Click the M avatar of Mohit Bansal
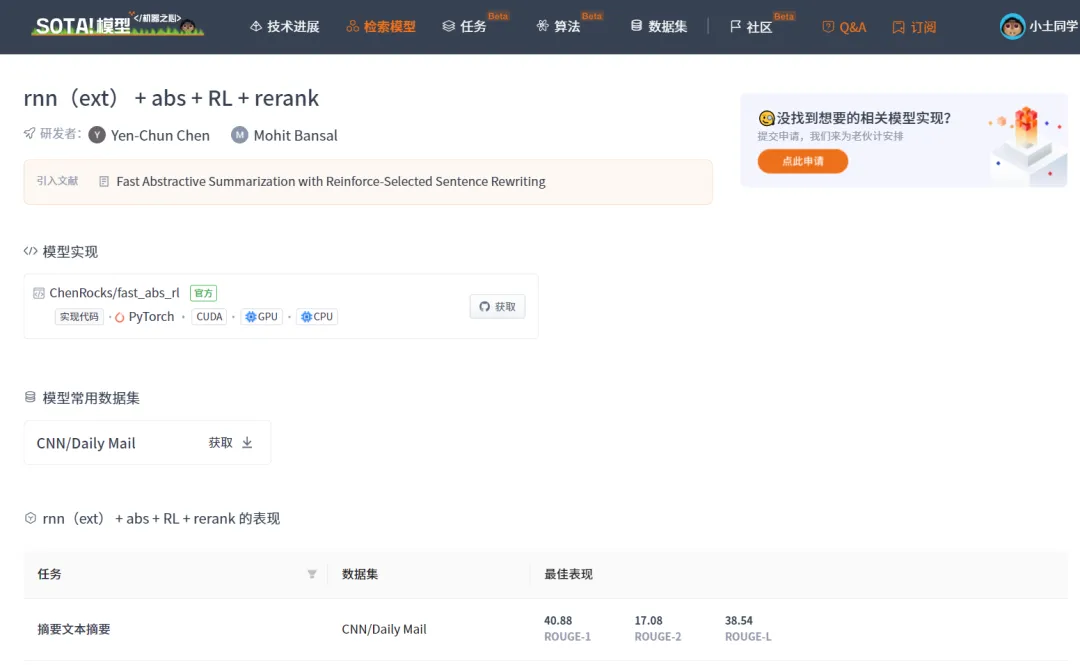The image size is (1080, 665). (239, 135)
